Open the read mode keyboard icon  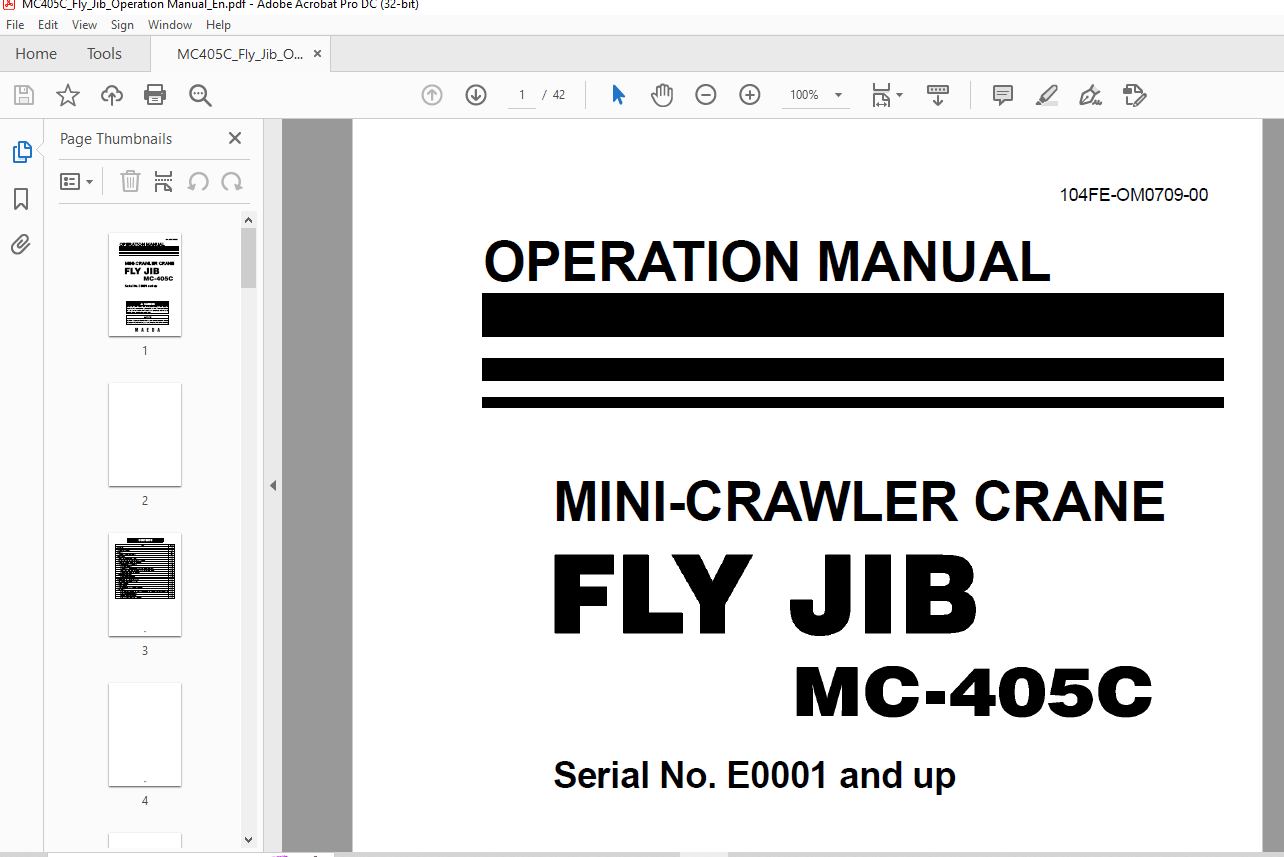pos(938,95)
